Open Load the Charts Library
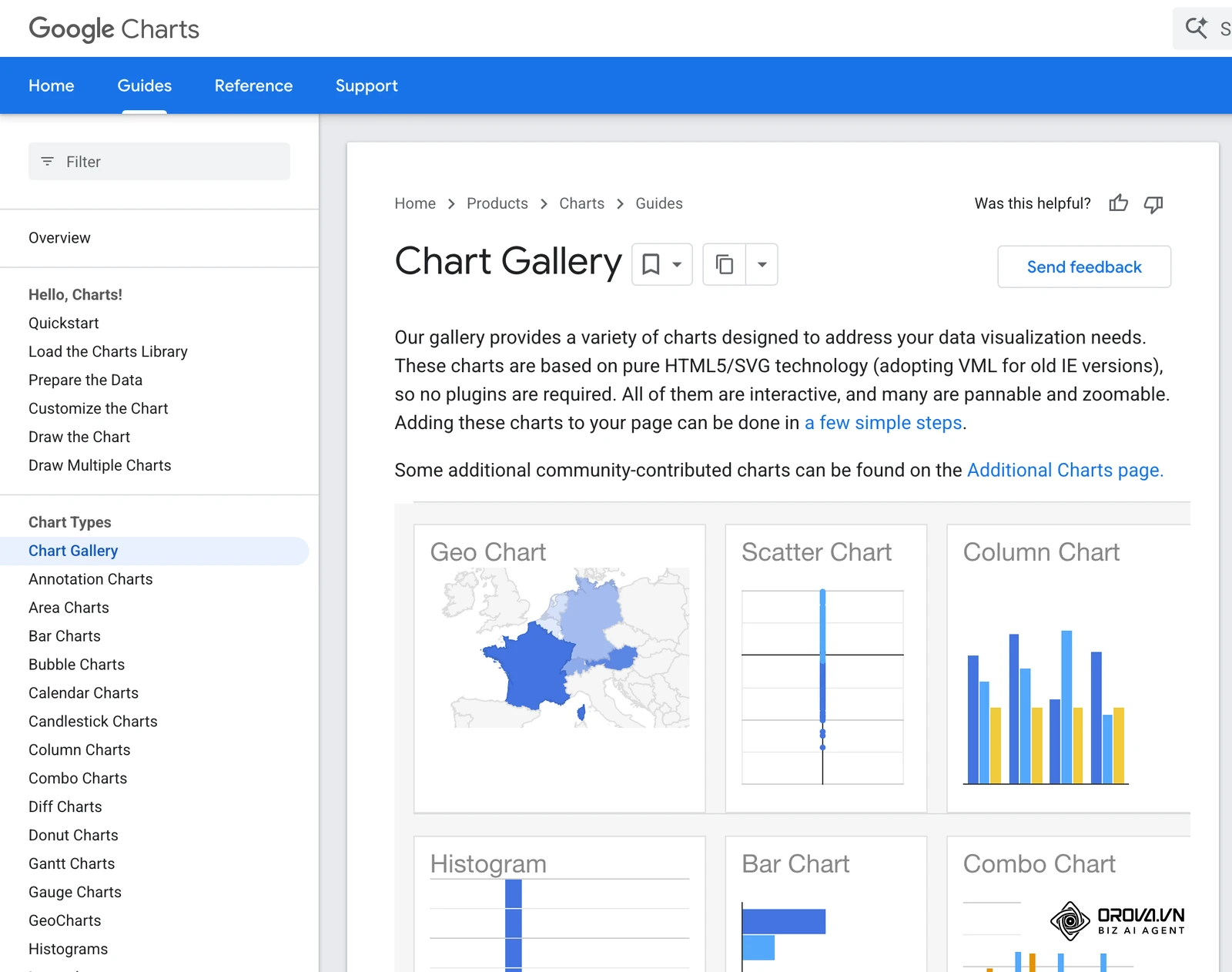This screenshot has height=972, width=1232. click(108, 352)
